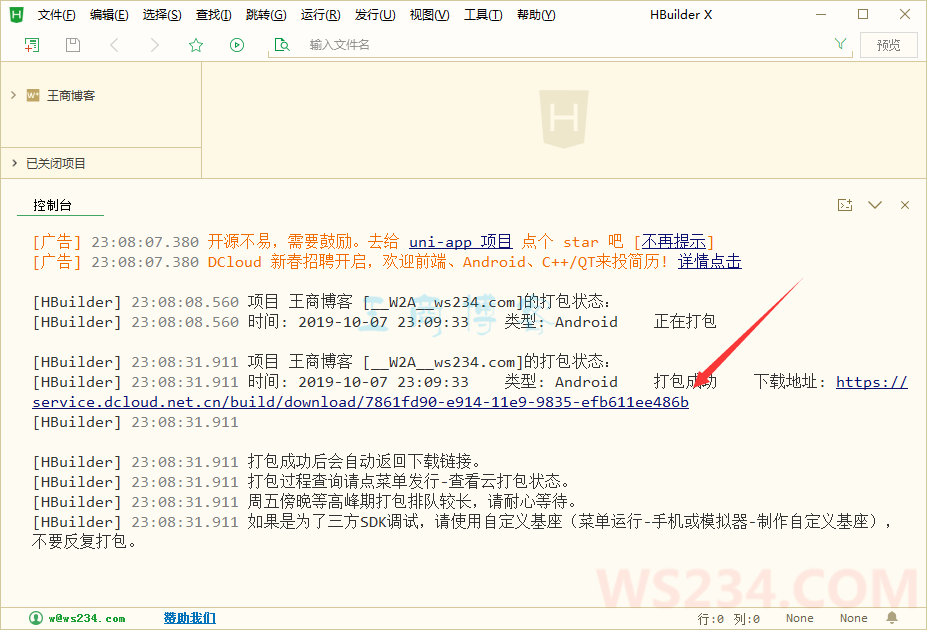Click w@ws234.com account in status bar
Viewport: 927px width, 630px height.
pyautogui.click(x=87, y=618)
